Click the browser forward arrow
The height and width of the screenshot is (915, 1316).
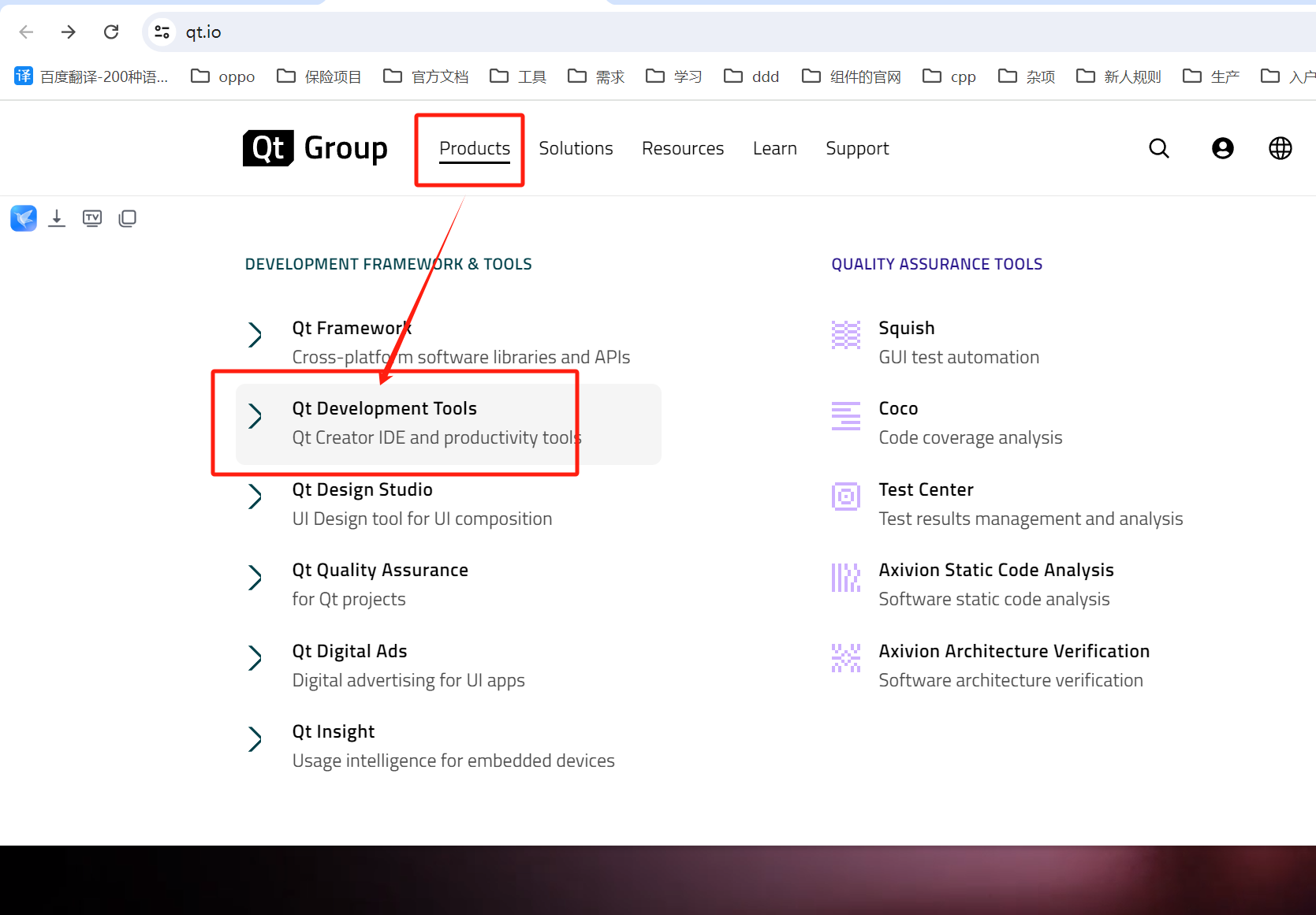coord(69,32)
